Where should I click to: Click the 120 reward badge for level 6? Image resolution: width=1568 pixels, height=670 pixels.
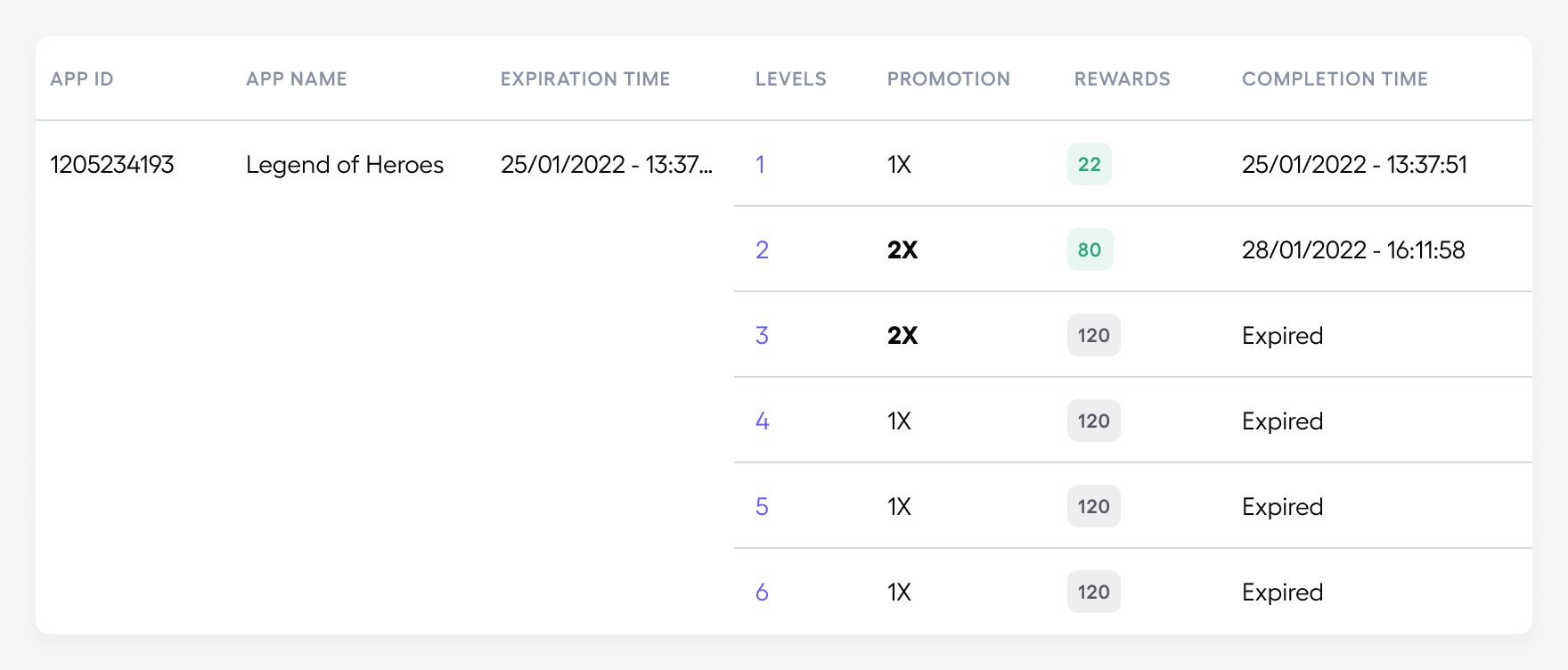point(1094,592)
